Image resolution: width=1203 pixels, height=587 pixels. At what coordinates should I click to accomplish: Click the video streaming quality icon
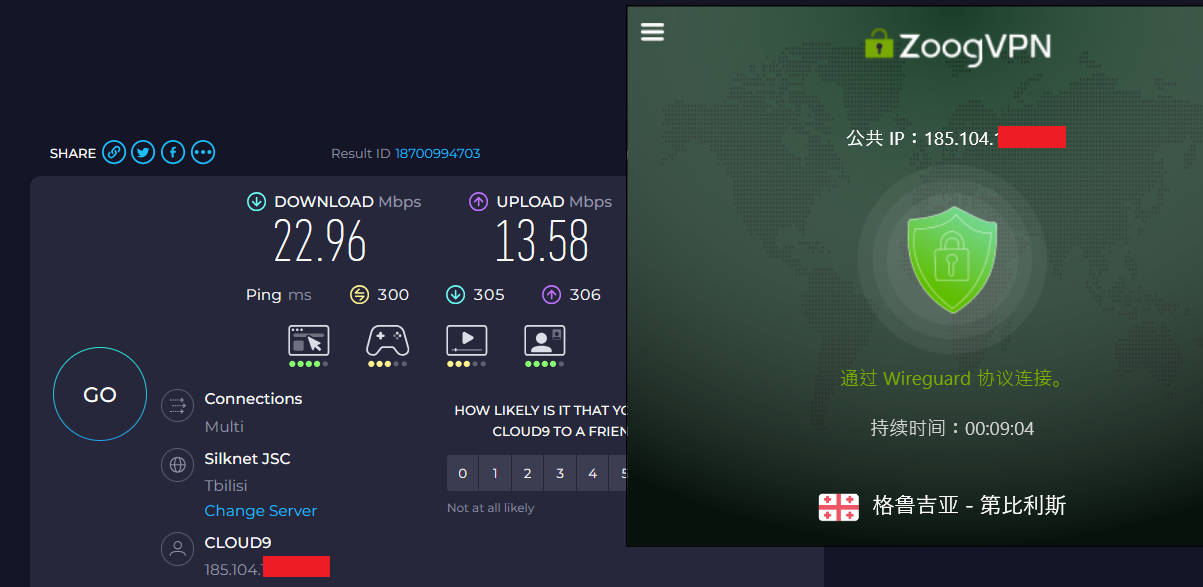point(466,341)
